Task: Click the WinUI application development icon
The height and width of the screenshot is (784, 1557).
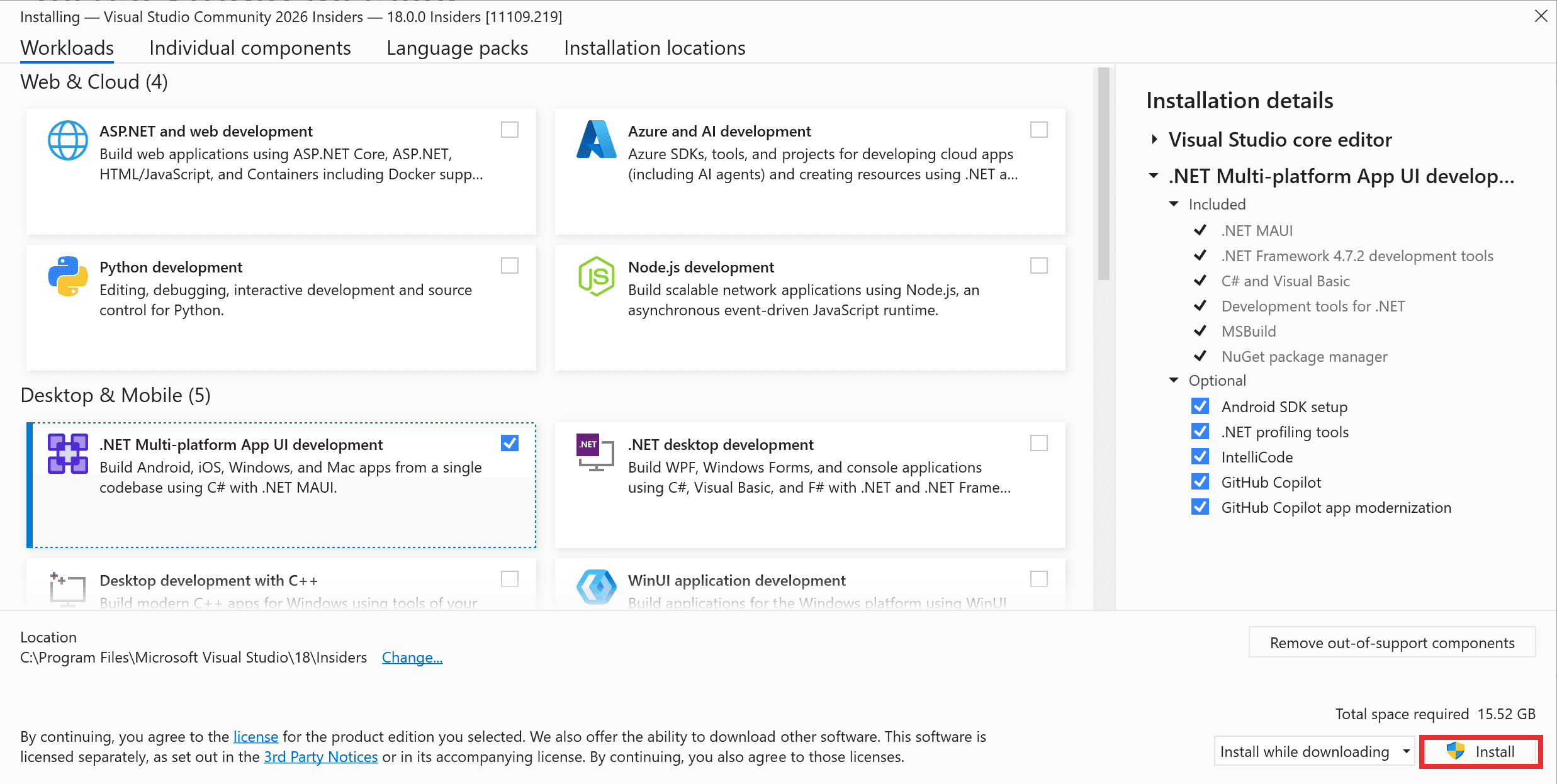Action: pyautogui.click(x=596, y=588)
